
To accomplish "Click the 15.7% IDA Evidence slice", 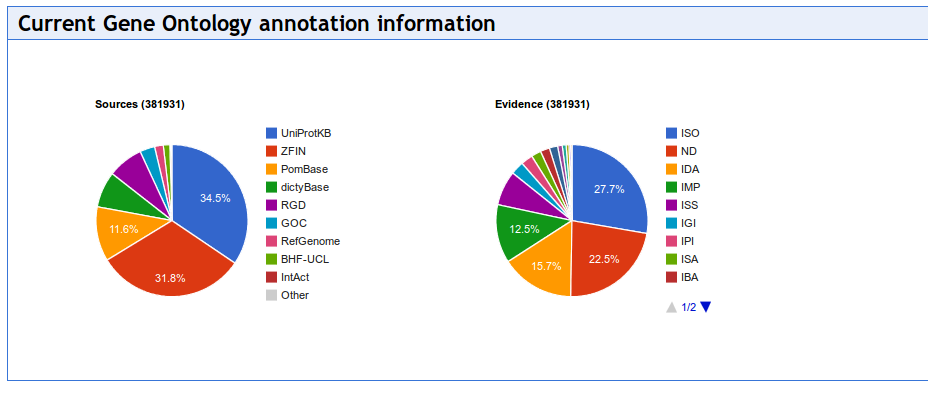I will click(544, 266).
